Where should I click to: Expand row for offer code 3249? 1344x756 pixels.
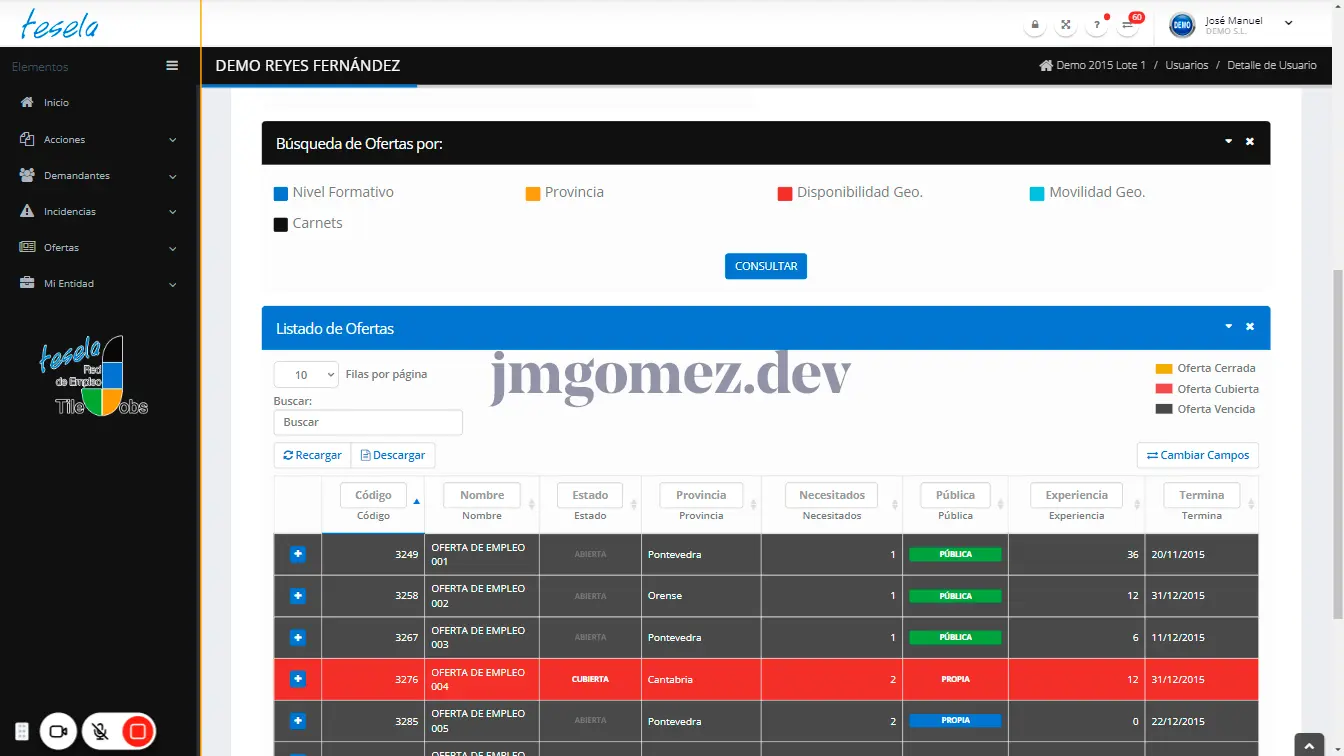tap(297, 554)
